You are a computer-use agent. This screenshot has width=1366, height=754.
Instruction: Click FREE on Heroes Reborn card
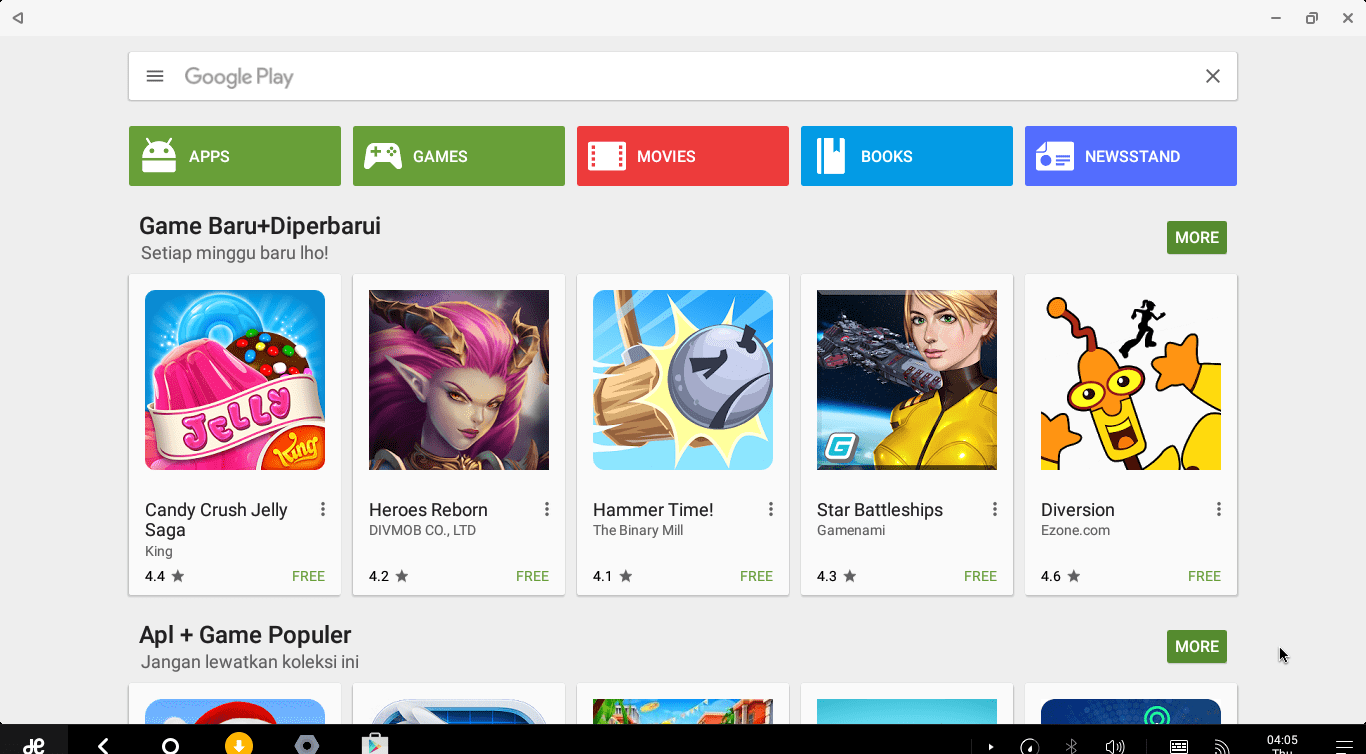tap(532, 576)
